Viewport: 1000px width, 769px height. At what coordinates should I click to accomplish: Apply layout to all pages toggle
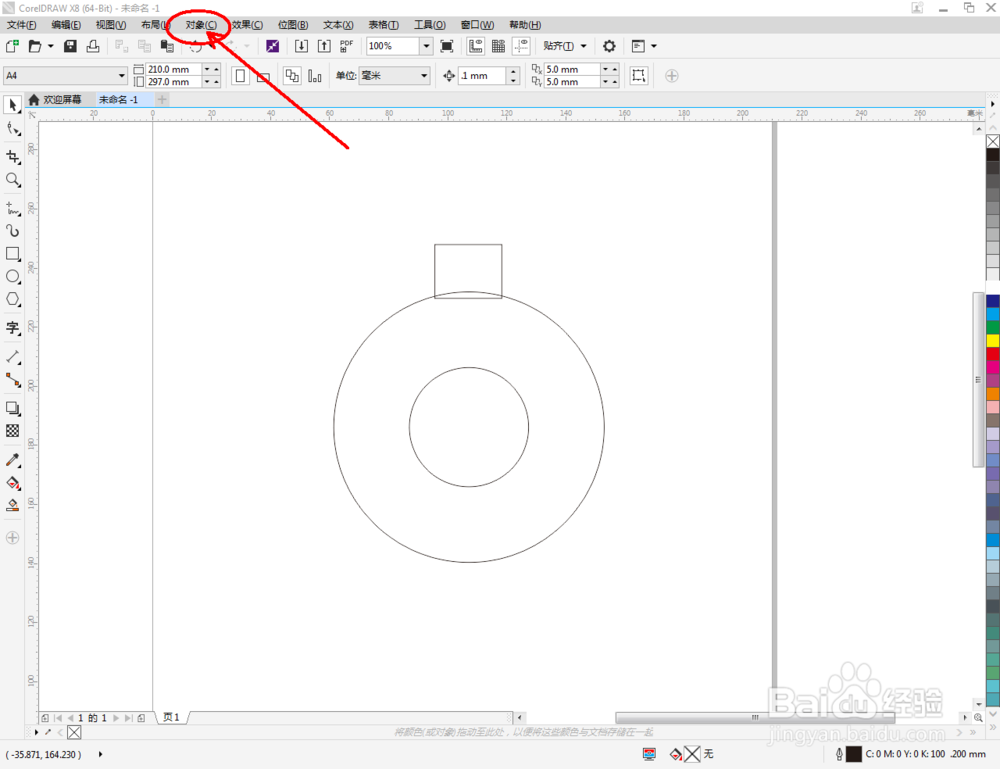292,76
